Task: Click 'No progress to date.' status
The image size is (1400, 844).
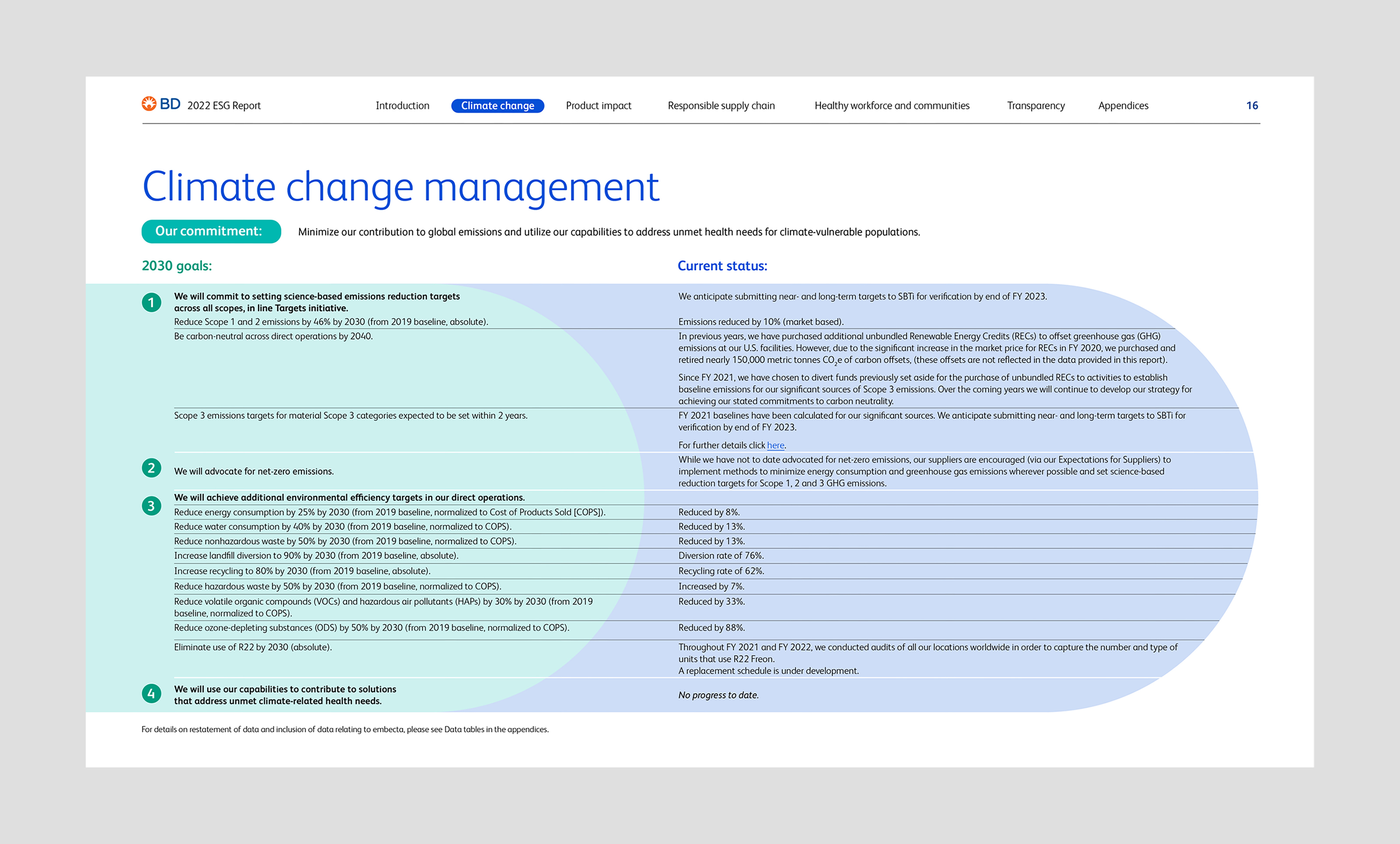Action: [x=718, y=695]
